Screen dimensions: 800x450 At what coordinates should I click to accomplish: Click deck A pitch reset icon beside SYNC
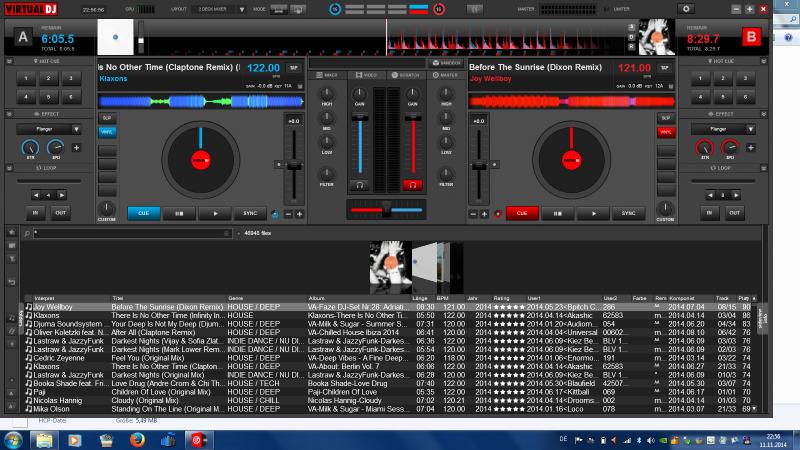point(275,214)
